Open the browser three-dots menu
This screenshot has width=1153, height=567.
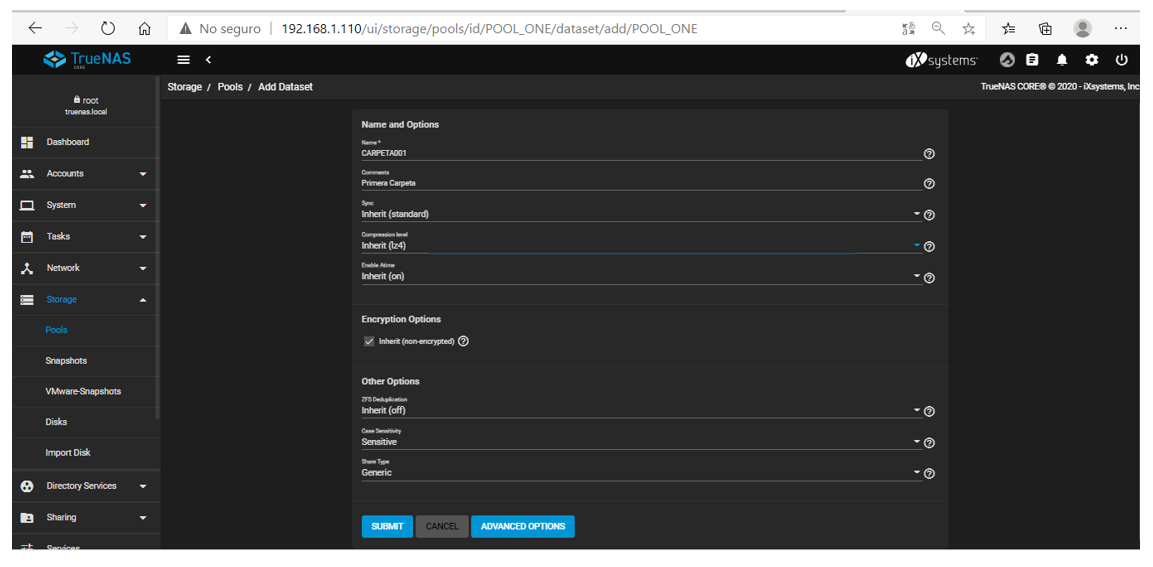tap(1121, 29)
